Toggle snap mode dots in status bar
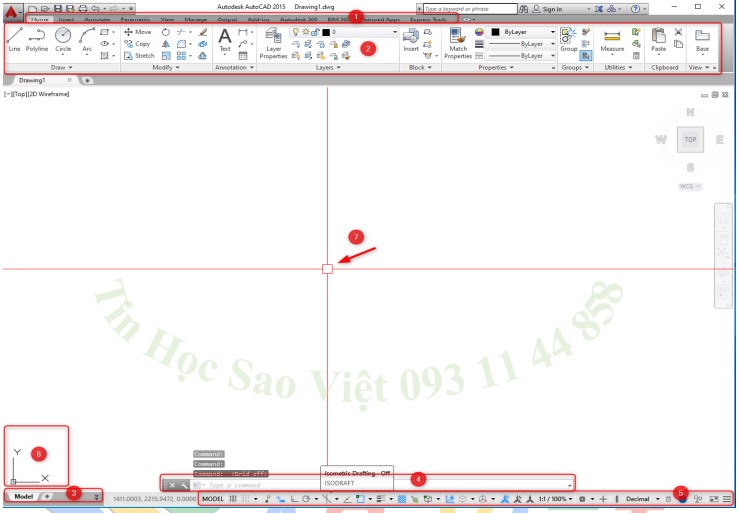Screen dimensions: 739x513 tap(246, 498)
